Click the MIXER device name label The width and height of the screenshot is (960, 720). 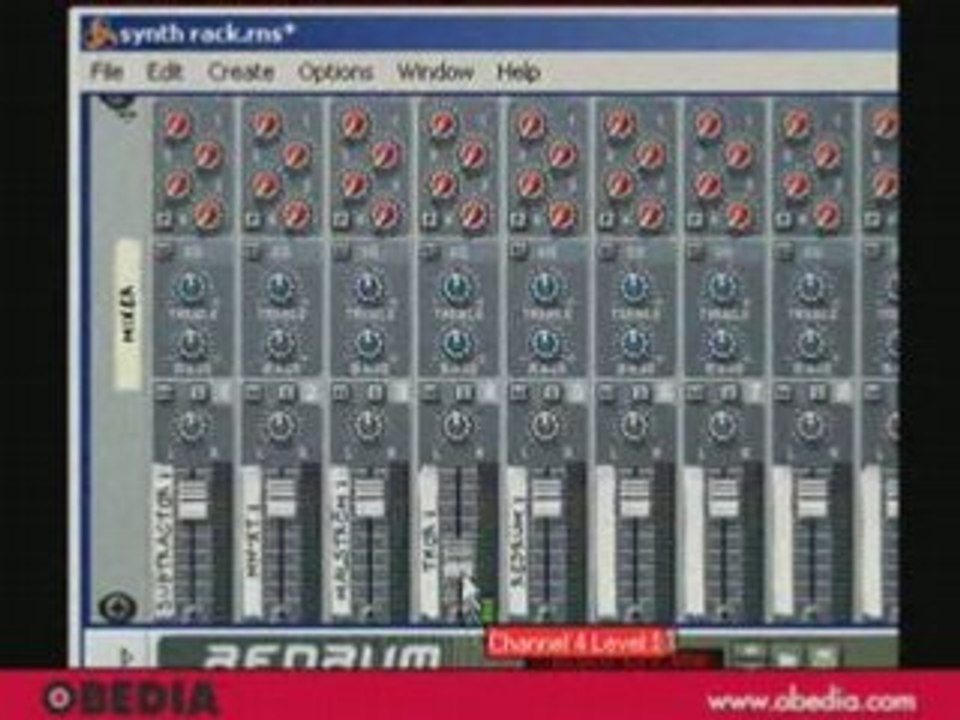(129, 314)
